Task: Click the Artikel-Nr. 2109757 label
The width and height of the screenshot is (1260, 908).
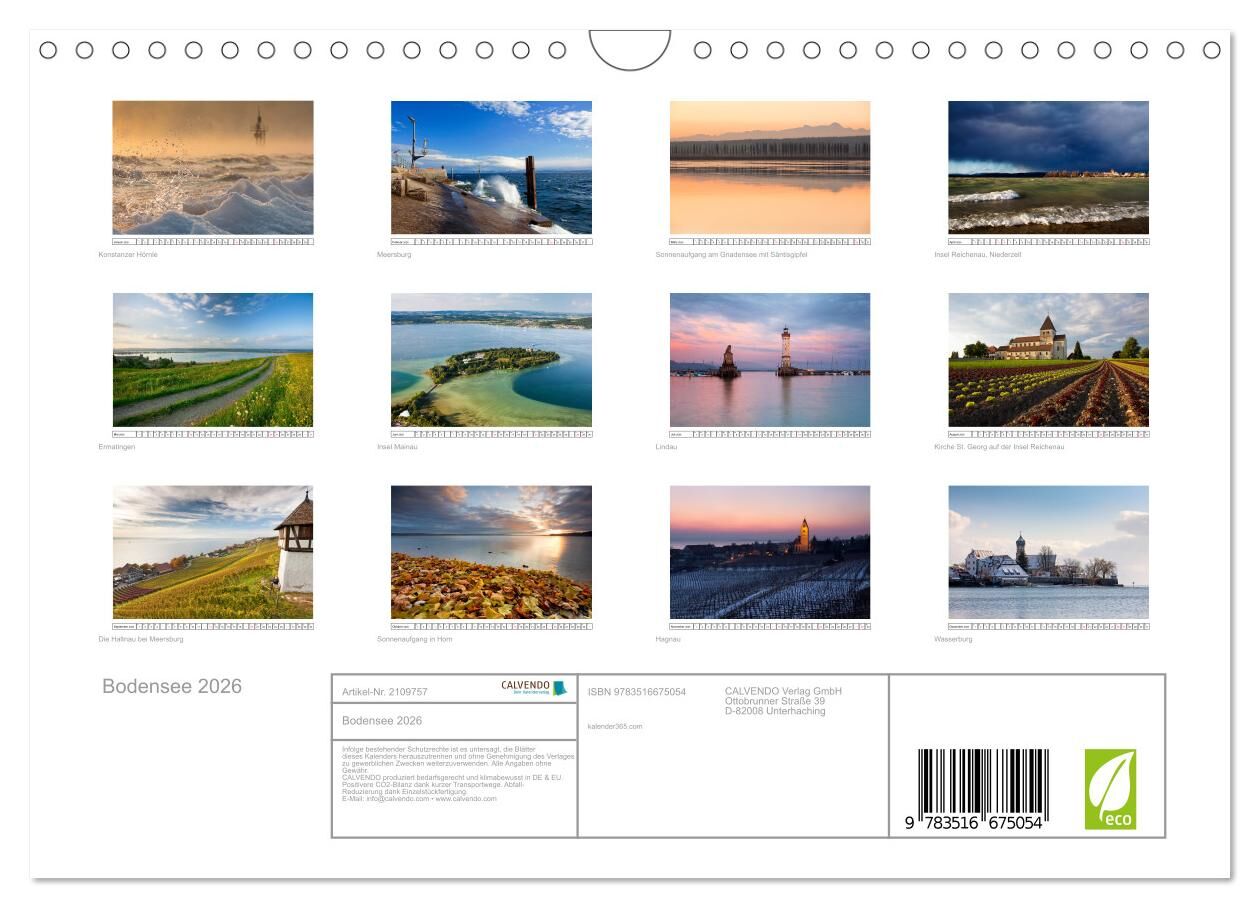Action: pos(385,692)
